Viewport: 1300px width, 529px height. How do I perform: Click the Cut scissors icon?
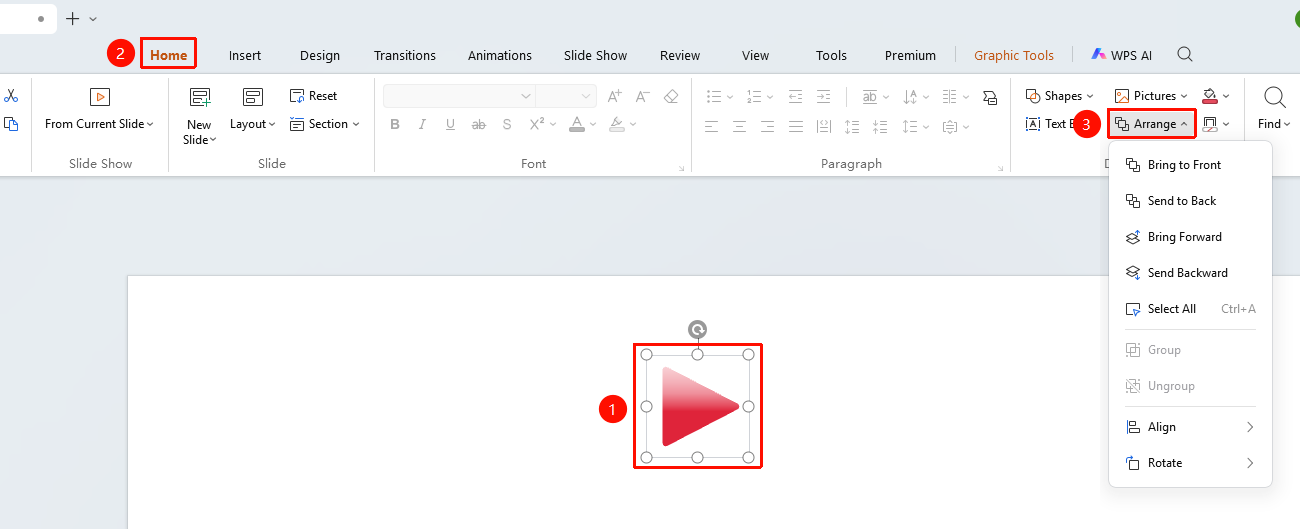11,96
